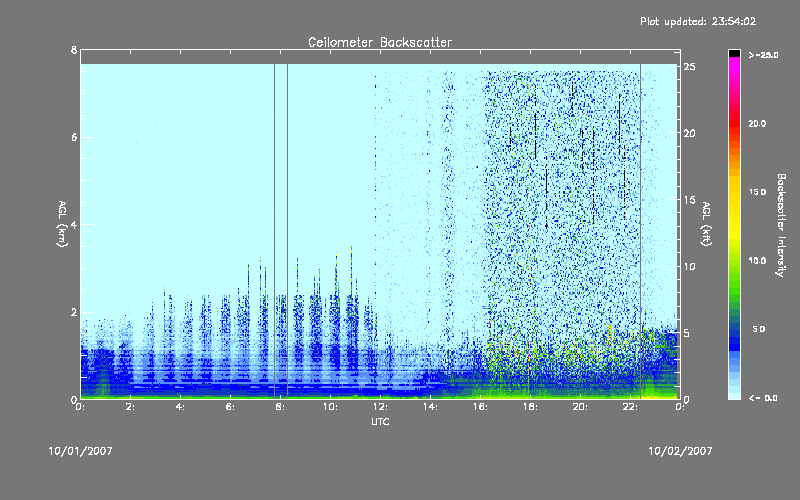Click the '20:' hour tick on UTC axis
The width and height of the screenshot is (800, 500).
point(580,407)
